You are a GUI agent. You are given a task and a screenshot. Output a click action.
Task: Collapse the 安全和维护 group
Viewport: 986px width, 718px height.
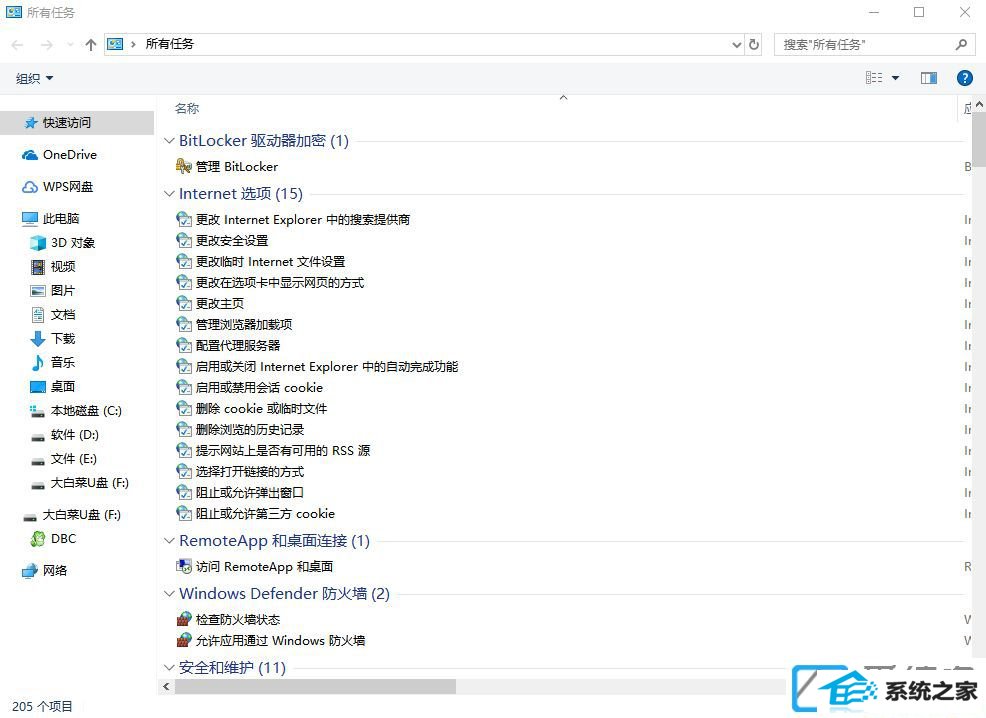169,668
